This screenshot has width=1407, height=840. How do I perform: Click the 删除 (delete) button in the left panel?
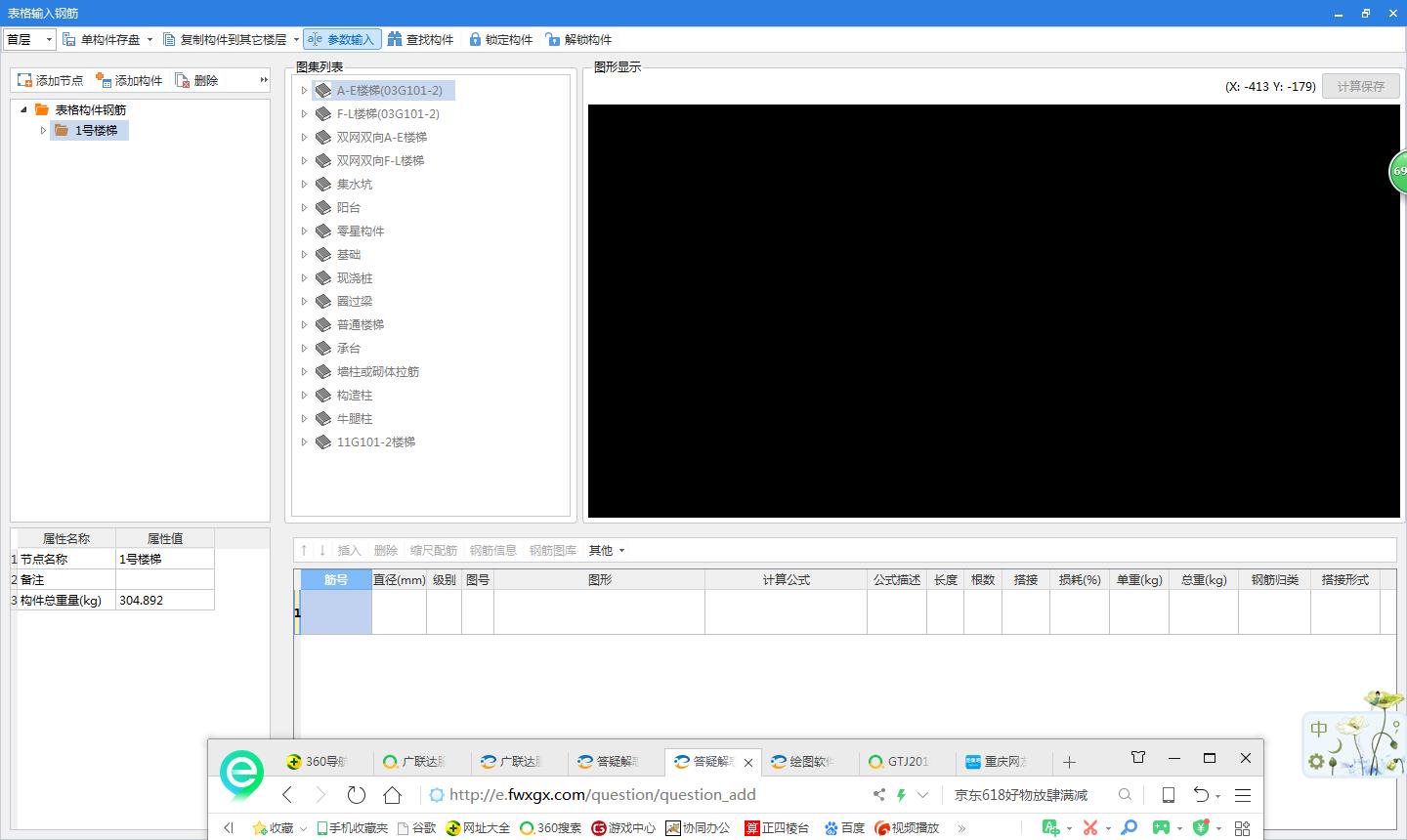click(196, 80)
